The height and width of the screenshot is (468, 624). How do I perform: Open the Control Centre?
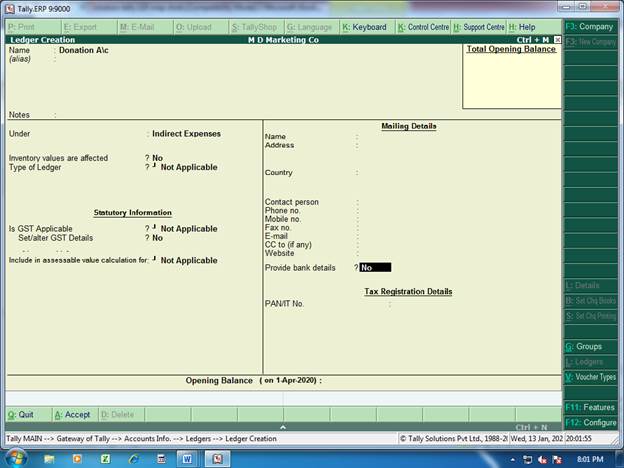(x=423, y=27)
